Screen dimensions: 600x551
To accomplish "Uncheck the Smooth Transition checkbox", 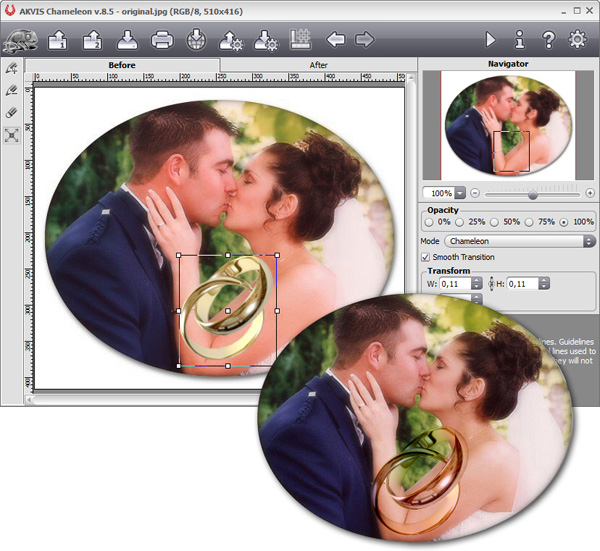I will click(425, 258).
